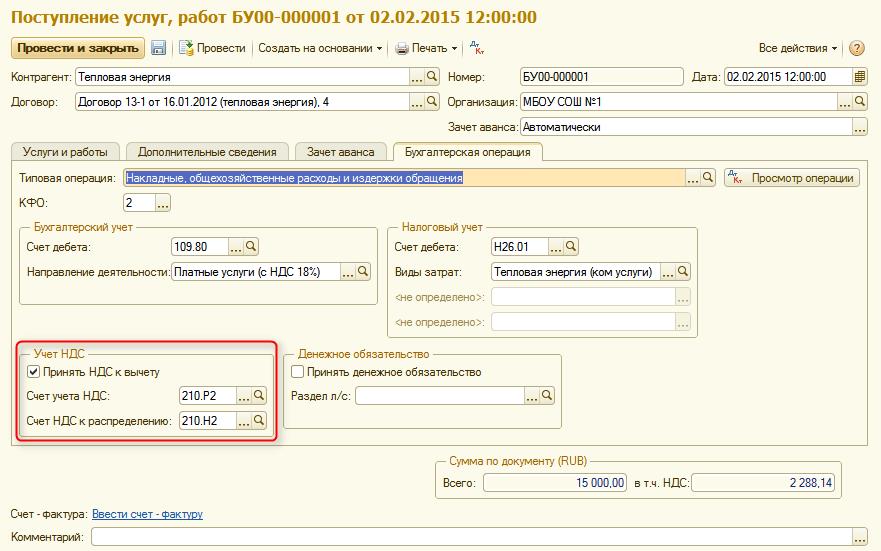Click select button for Комментарий field
The width and height of the screenshot is (881, 551).
point(860,537)
